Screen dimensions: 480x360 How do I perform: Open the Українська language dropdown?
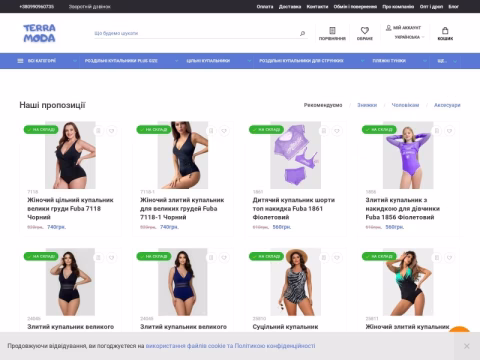click(x=409, y=37)
